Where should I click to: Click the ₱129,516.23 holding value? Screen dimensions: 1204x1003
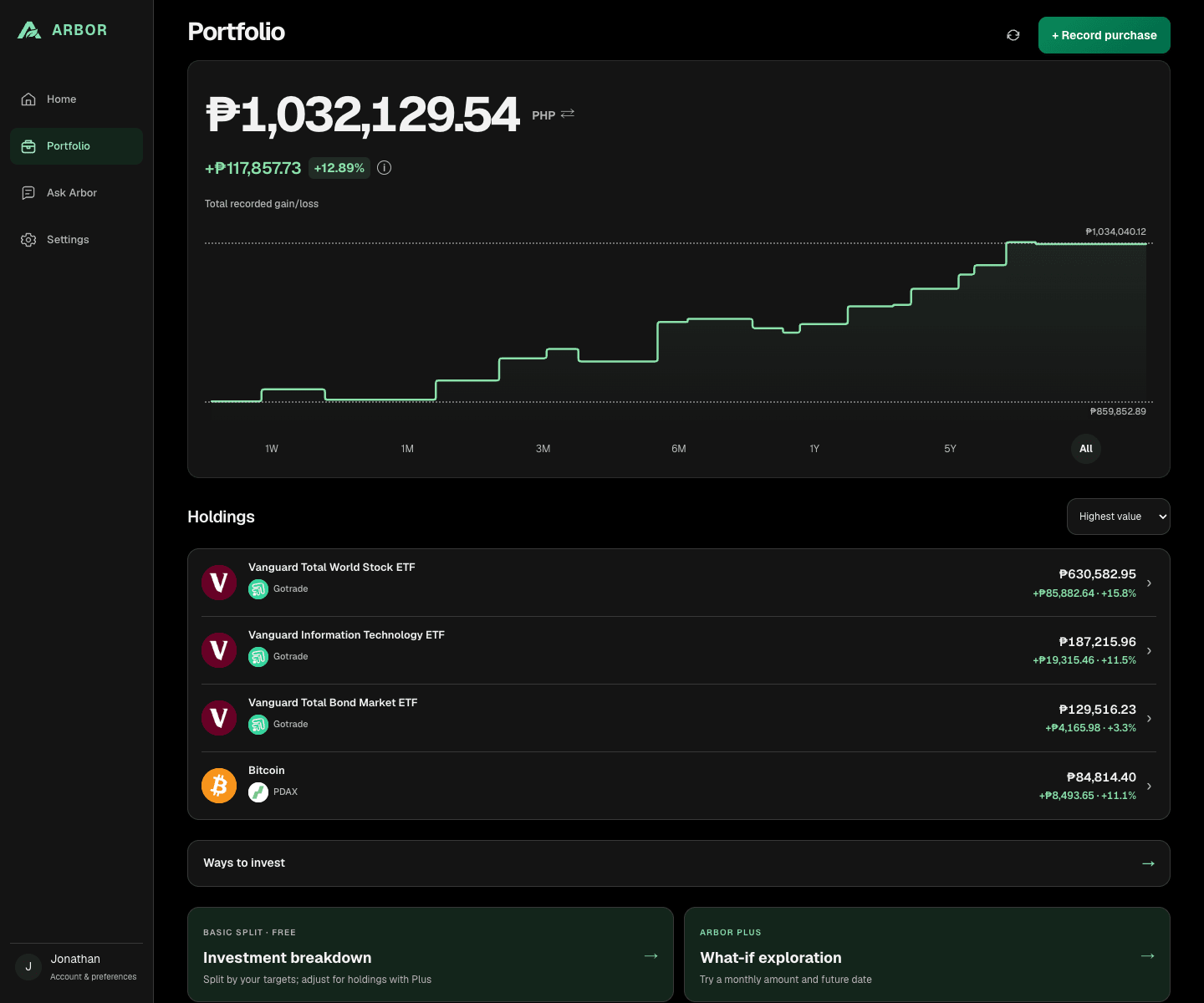coord(1097,710)
